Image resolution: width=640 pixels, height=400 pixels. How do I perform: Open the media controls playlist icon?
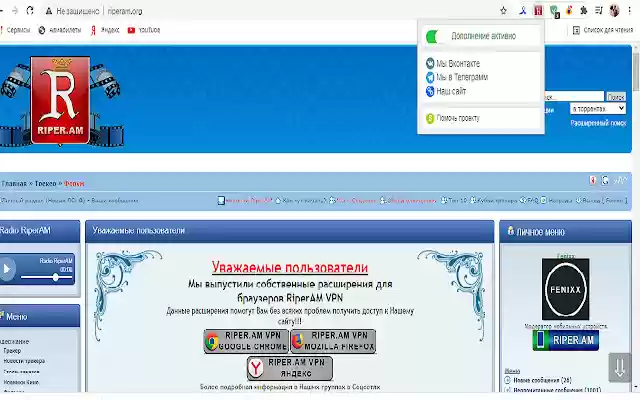pos(598,11)
